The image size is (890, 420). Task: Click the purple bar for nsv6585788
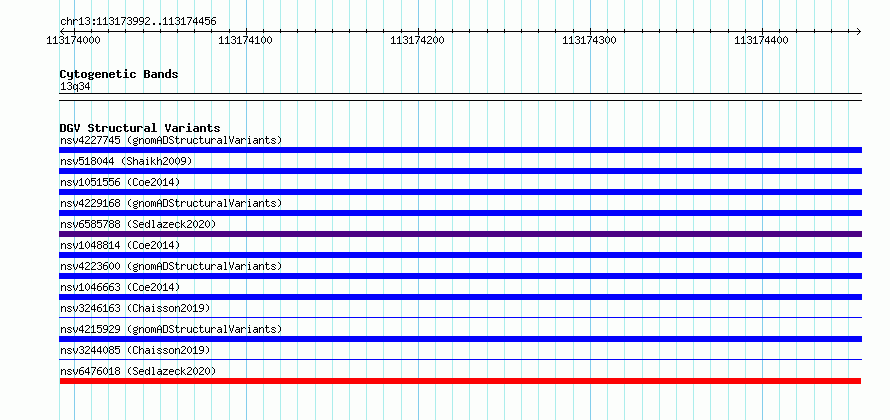coord(460,234)
